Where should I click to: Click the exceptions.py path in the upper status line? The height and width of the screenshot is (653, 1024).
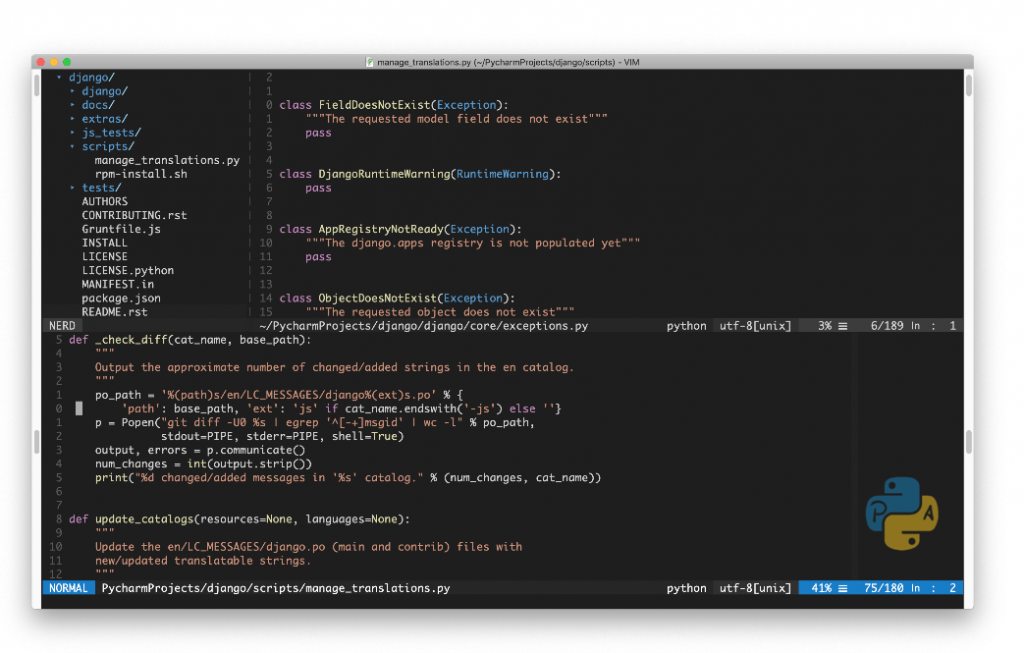(x=423, y=326)
